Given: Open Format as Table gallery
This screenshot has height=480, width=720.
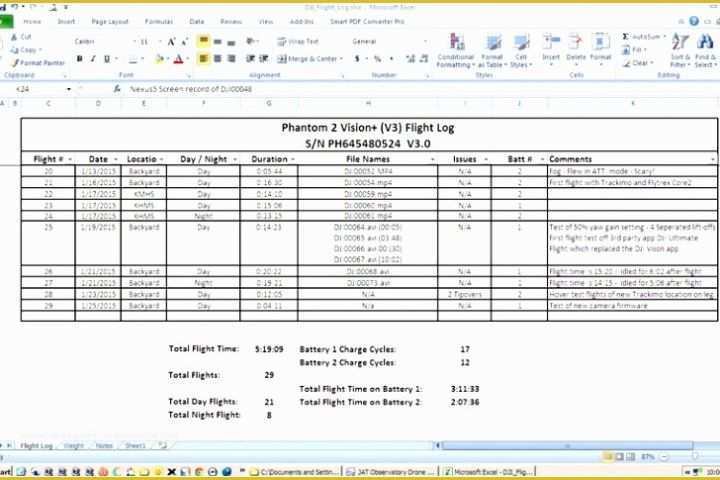Looking at the screenshot, I should (x=492, y=51).
